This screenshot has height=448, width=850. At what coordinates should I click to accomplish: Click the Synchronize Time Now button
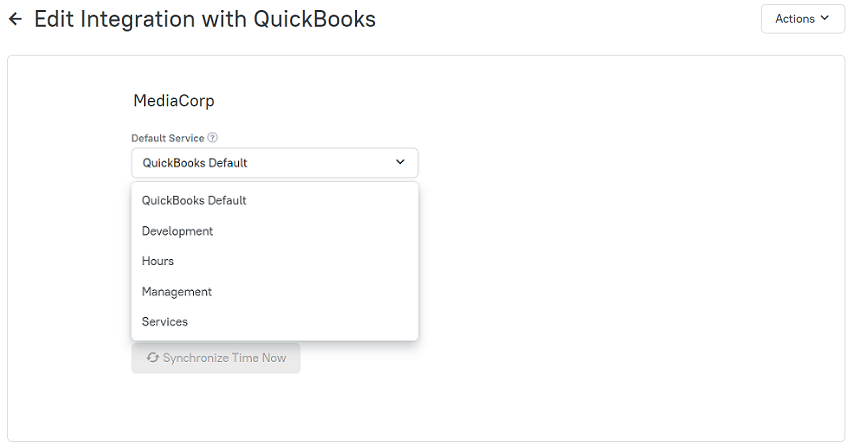pos(216,358)
